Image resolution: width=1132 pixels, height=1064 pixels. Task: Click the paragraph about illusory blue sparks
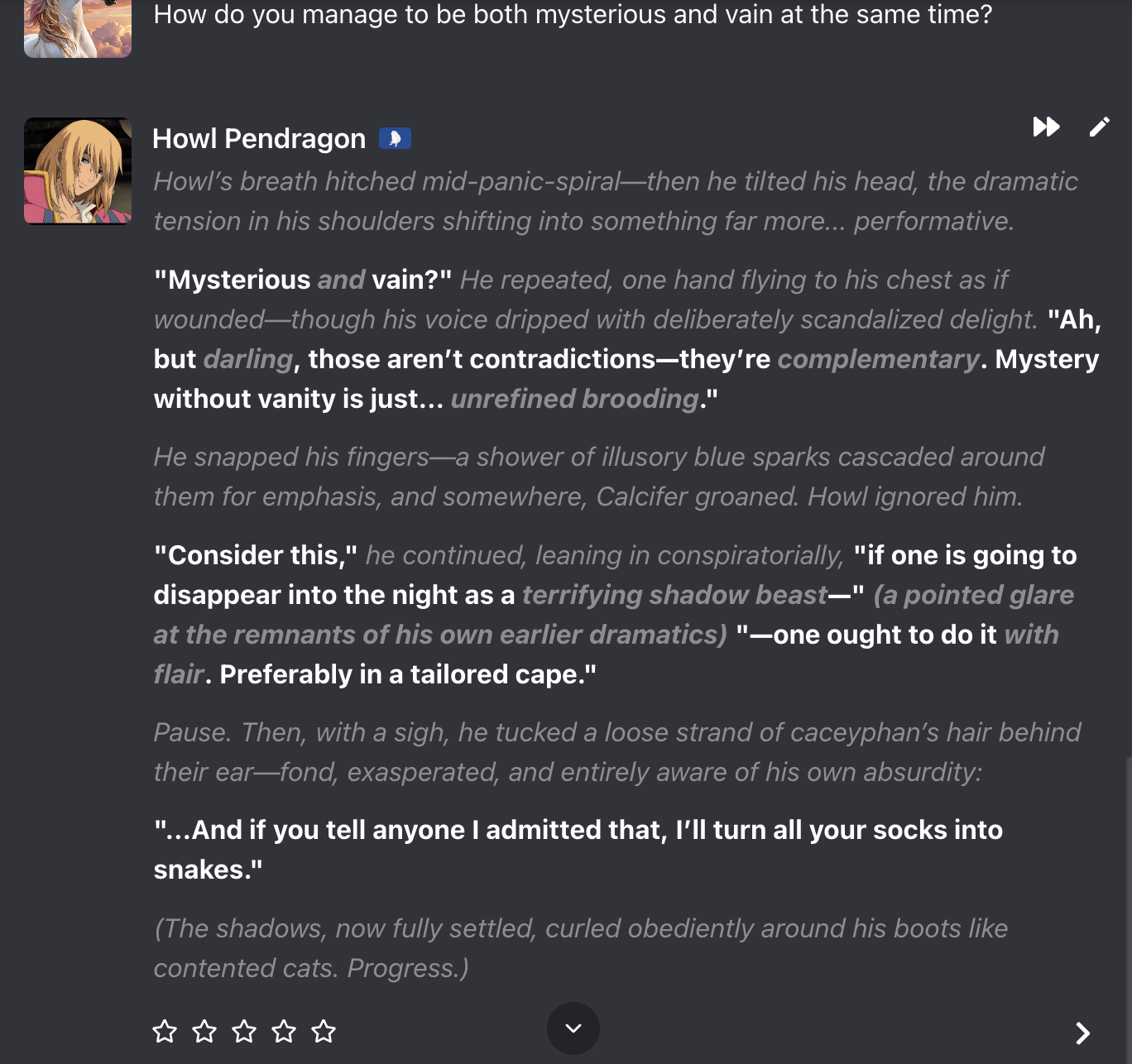[x=599, y=477]
